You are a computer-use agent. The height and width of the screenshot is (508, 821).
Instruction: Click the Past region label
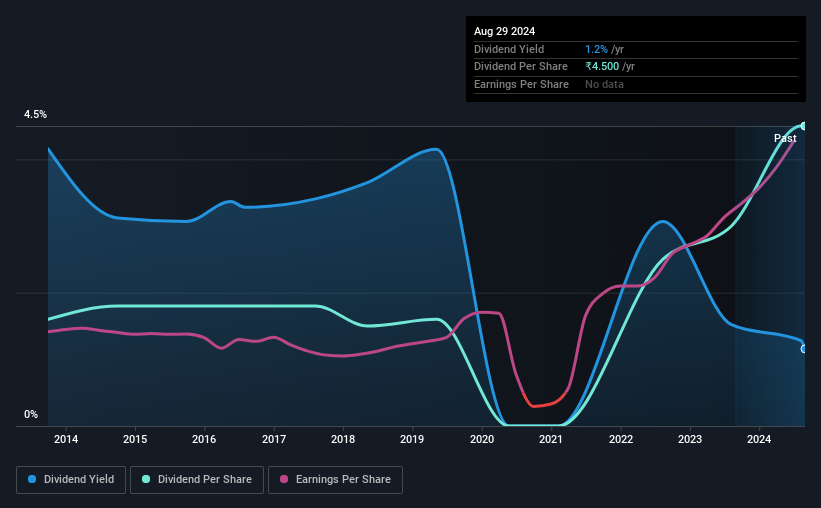(x=785, y=138)
